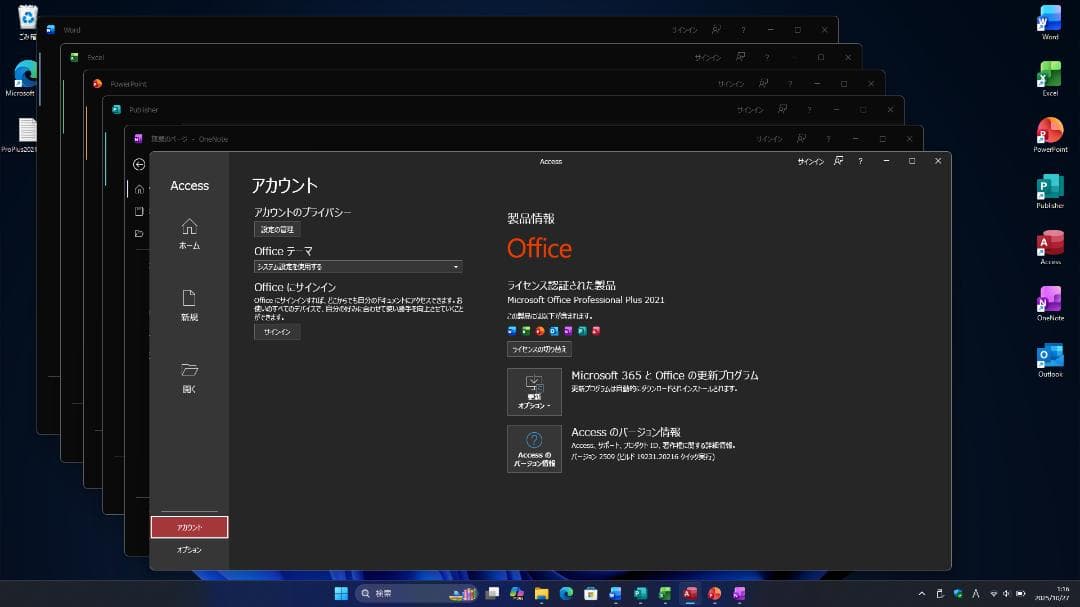Switch to the アカウント tab in the sidebar
The width and height of the screenshot is (1080, 607).
click(189, 527)
